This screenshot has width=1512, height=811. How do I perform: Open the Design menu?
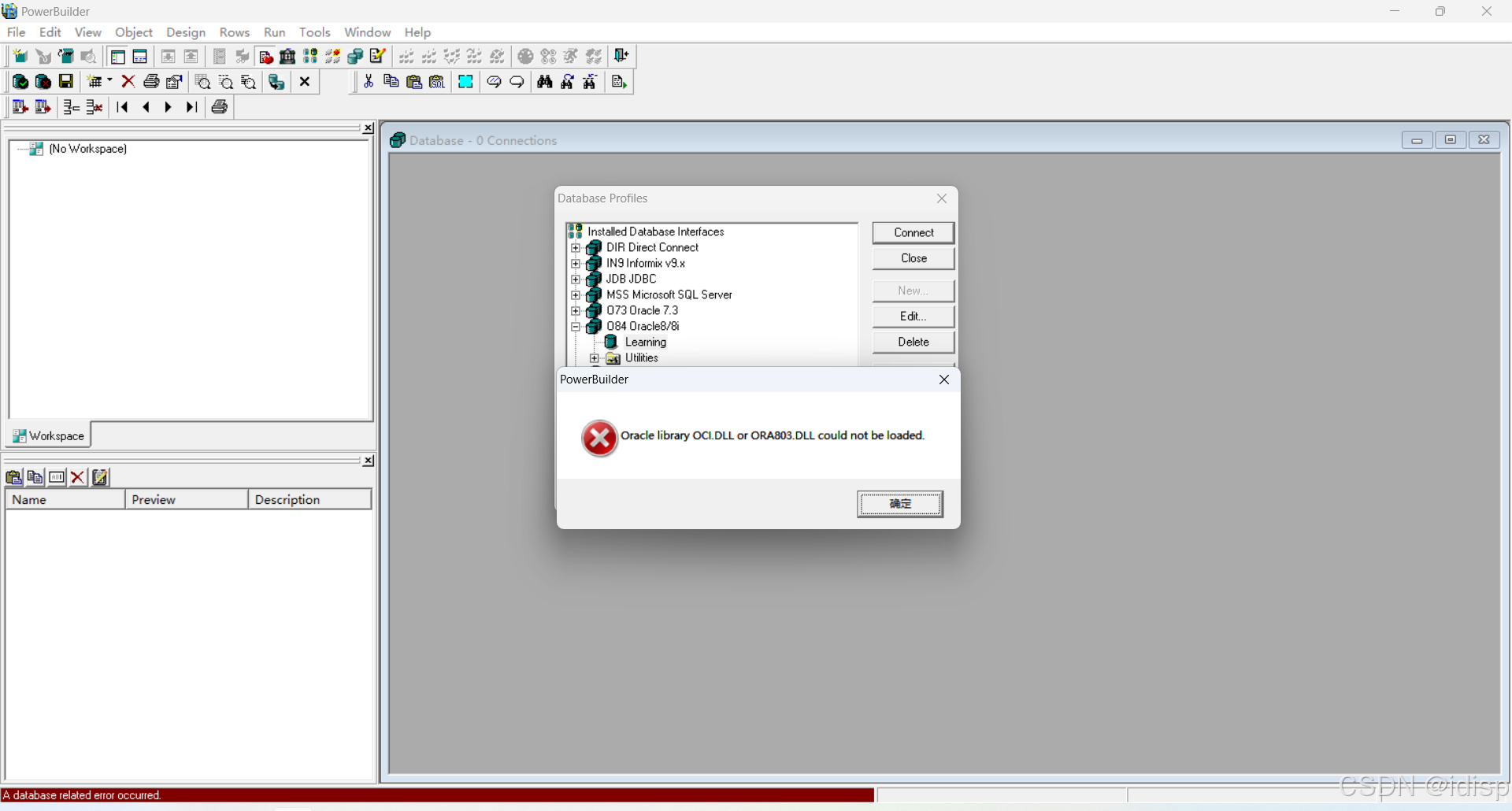coord(186,32)
